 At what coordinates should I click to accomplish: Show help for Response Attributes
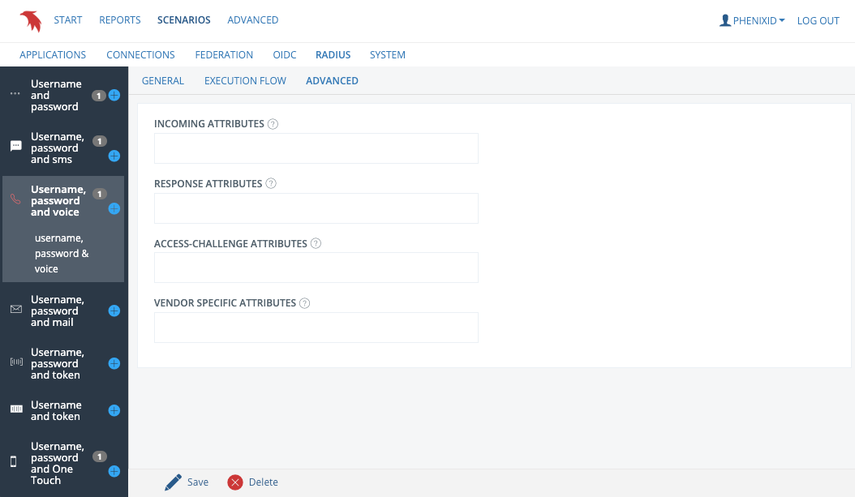point(271,183)
